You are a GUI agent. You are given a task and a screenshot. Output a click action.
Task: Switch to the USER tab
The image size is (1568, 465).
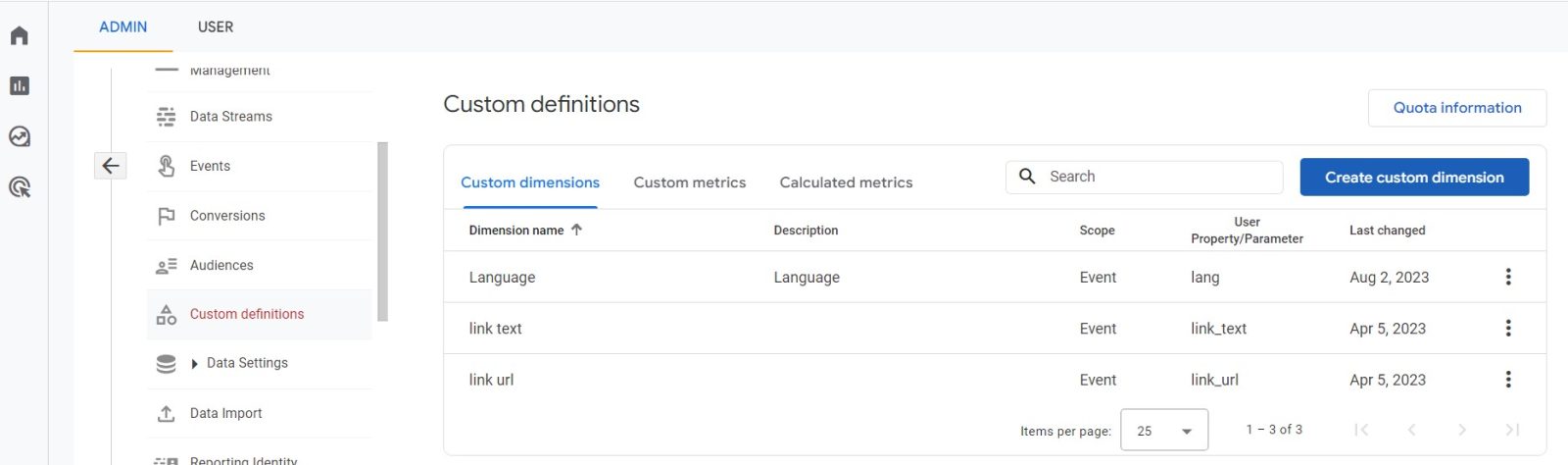coord(216,27)
